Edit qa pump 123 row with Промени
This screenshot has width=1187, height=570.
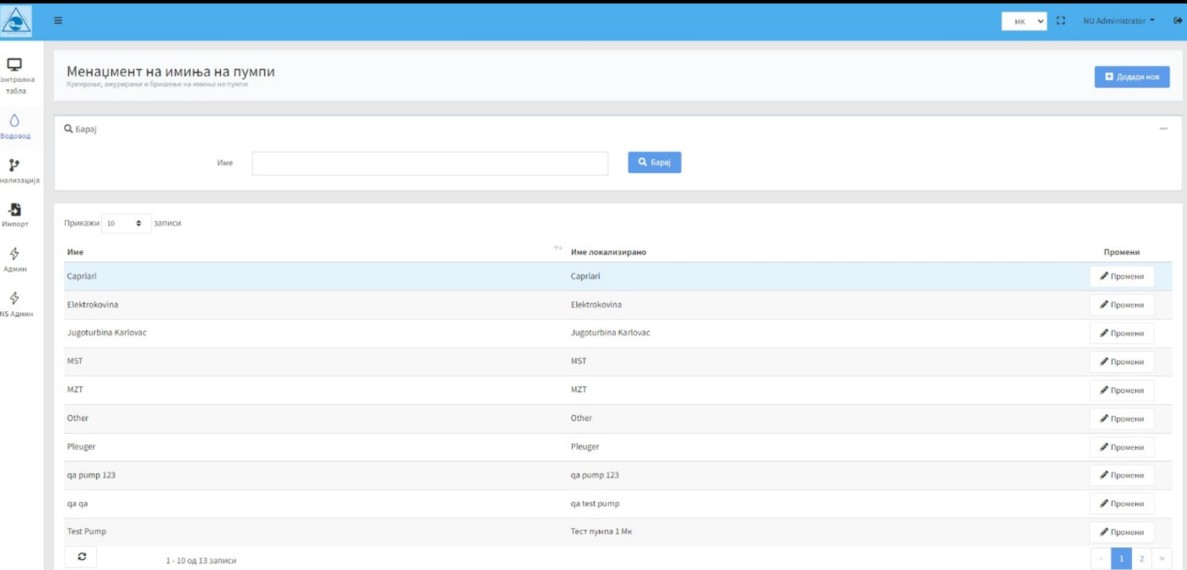tap(1122, 475)
